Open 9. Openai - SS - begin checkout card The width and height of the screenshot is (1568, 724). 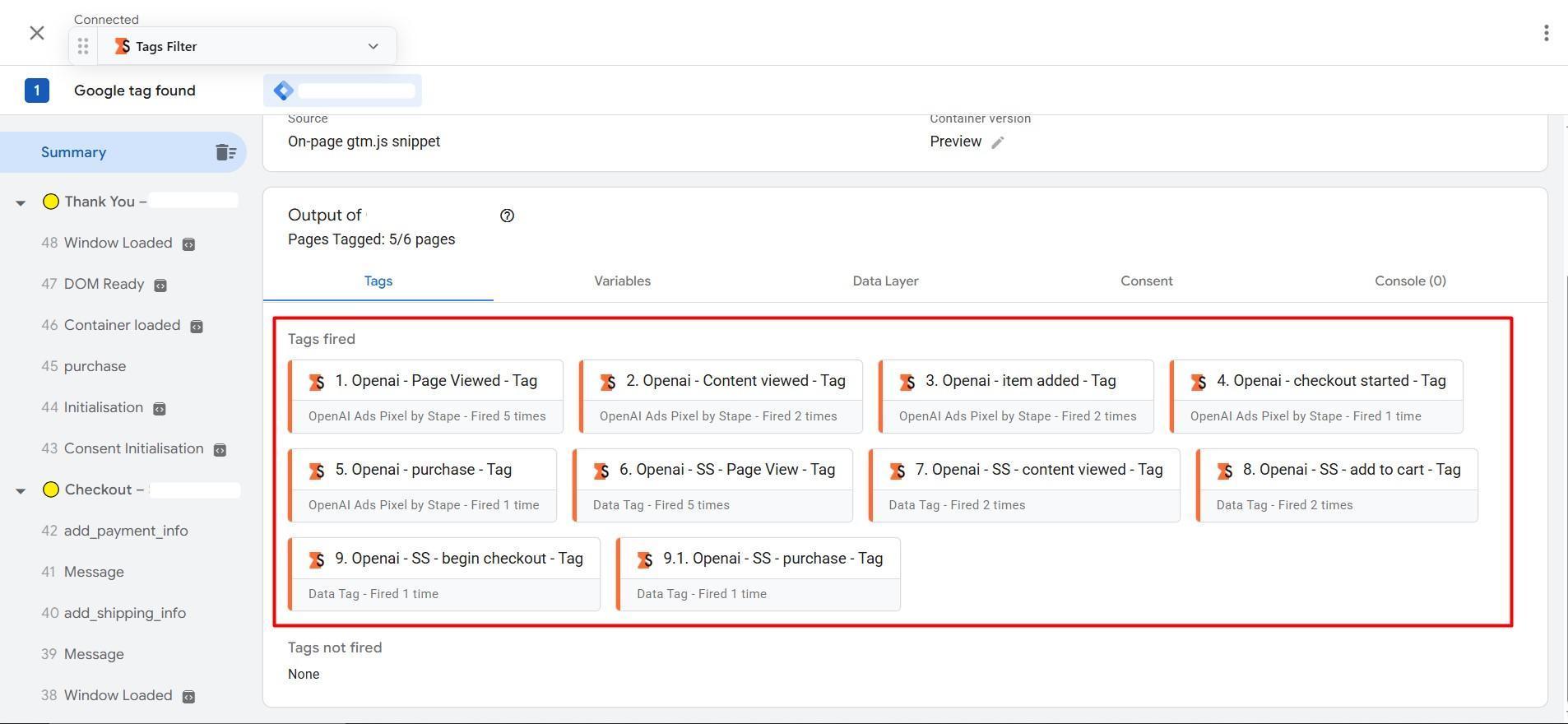pyautogui.click(x=444, y=574)
